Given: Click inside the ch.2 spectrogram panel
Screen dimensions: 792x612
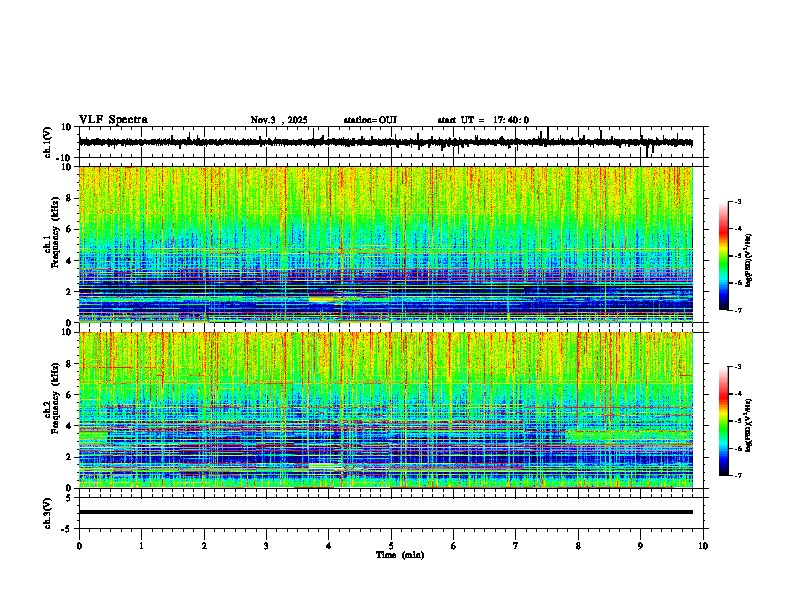Looking at the screenshot, I should pyautogui.click(x=385, y=410).
